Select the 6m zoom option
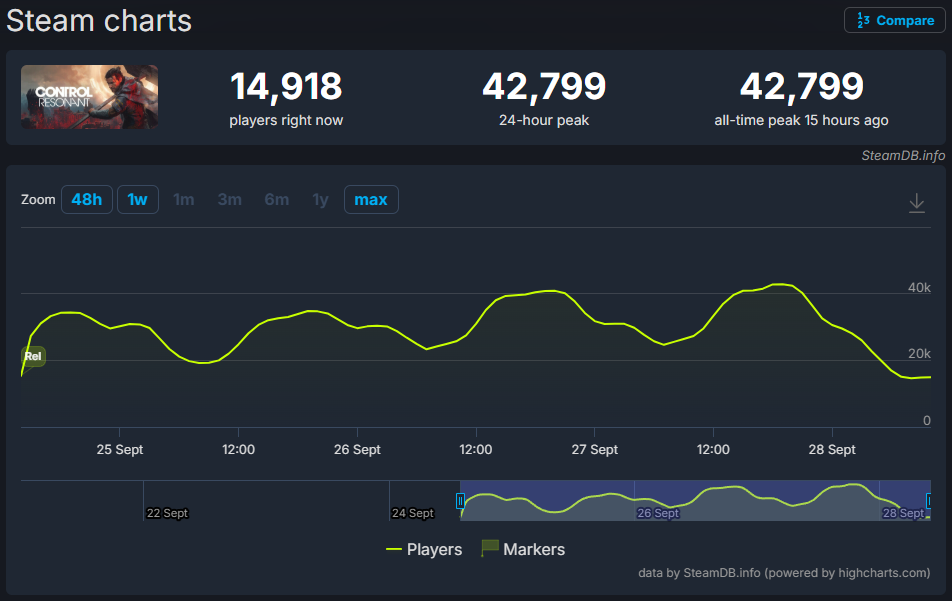The width and height of the screenshot is (952, 601). pos(277,200)
